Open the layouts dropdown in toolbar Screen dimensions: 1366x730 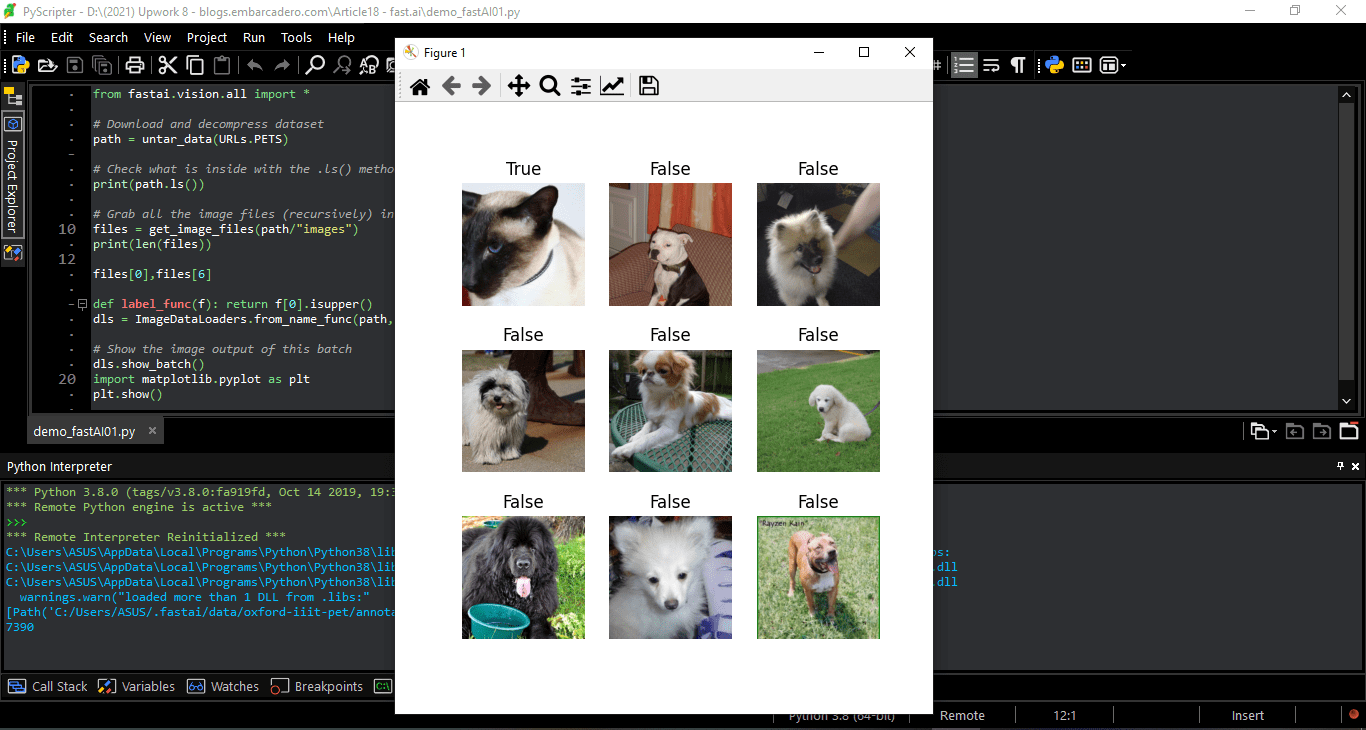pyautogui.click(x=1113, y=65)
